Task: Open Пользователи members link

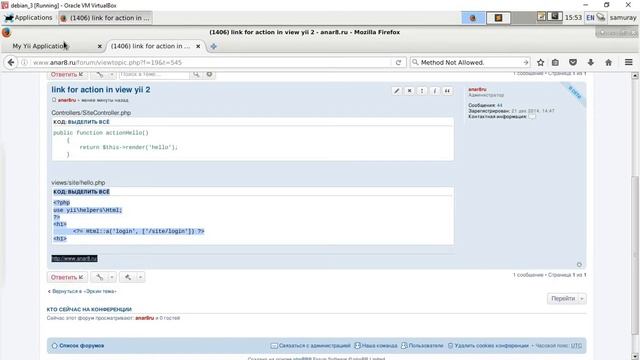Action: (x=422, y=346)
